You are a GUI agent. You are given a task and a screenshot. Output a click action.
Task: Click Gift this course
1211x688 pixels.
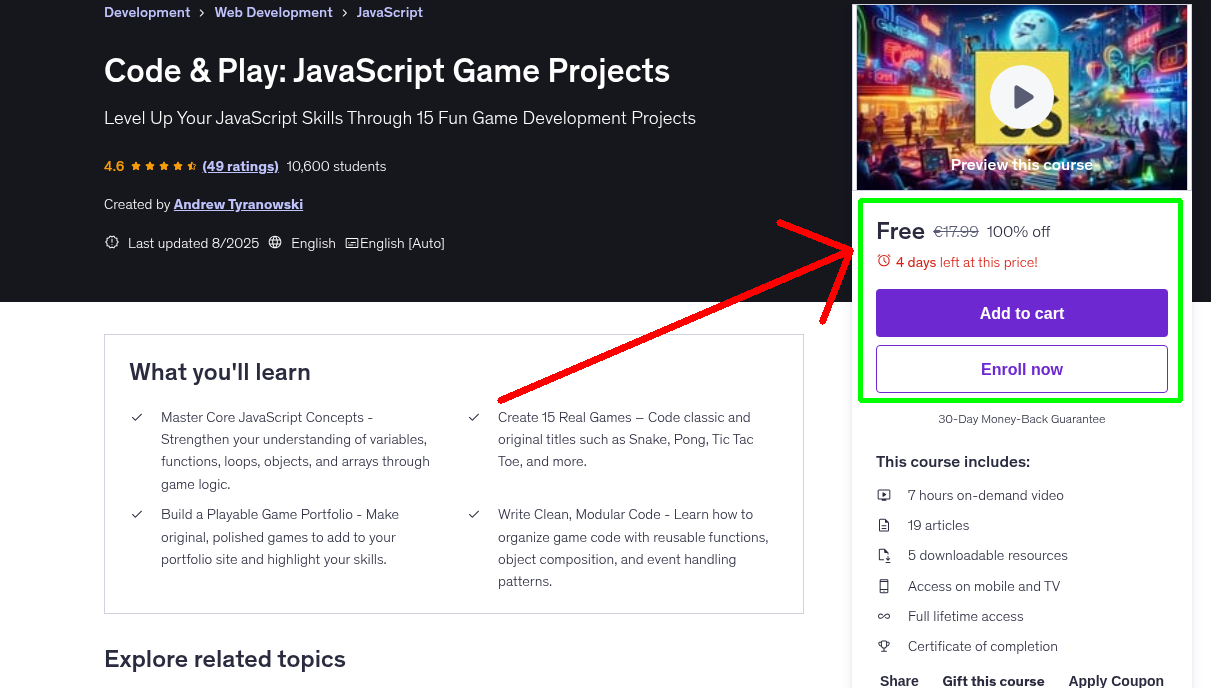[993, 680]
